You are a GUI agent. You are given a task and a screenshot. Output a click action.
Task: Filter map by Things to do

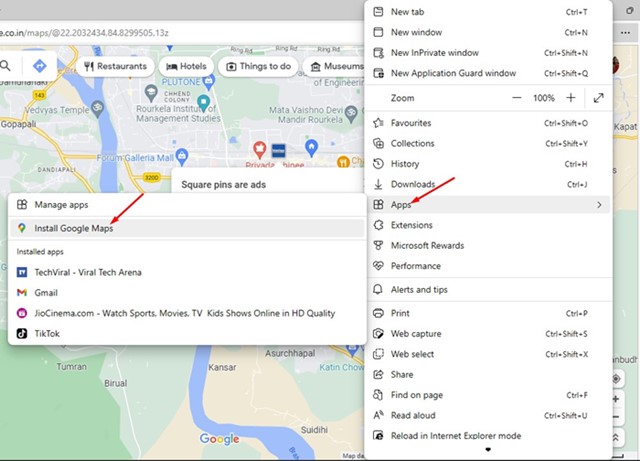tap(259, 66)
